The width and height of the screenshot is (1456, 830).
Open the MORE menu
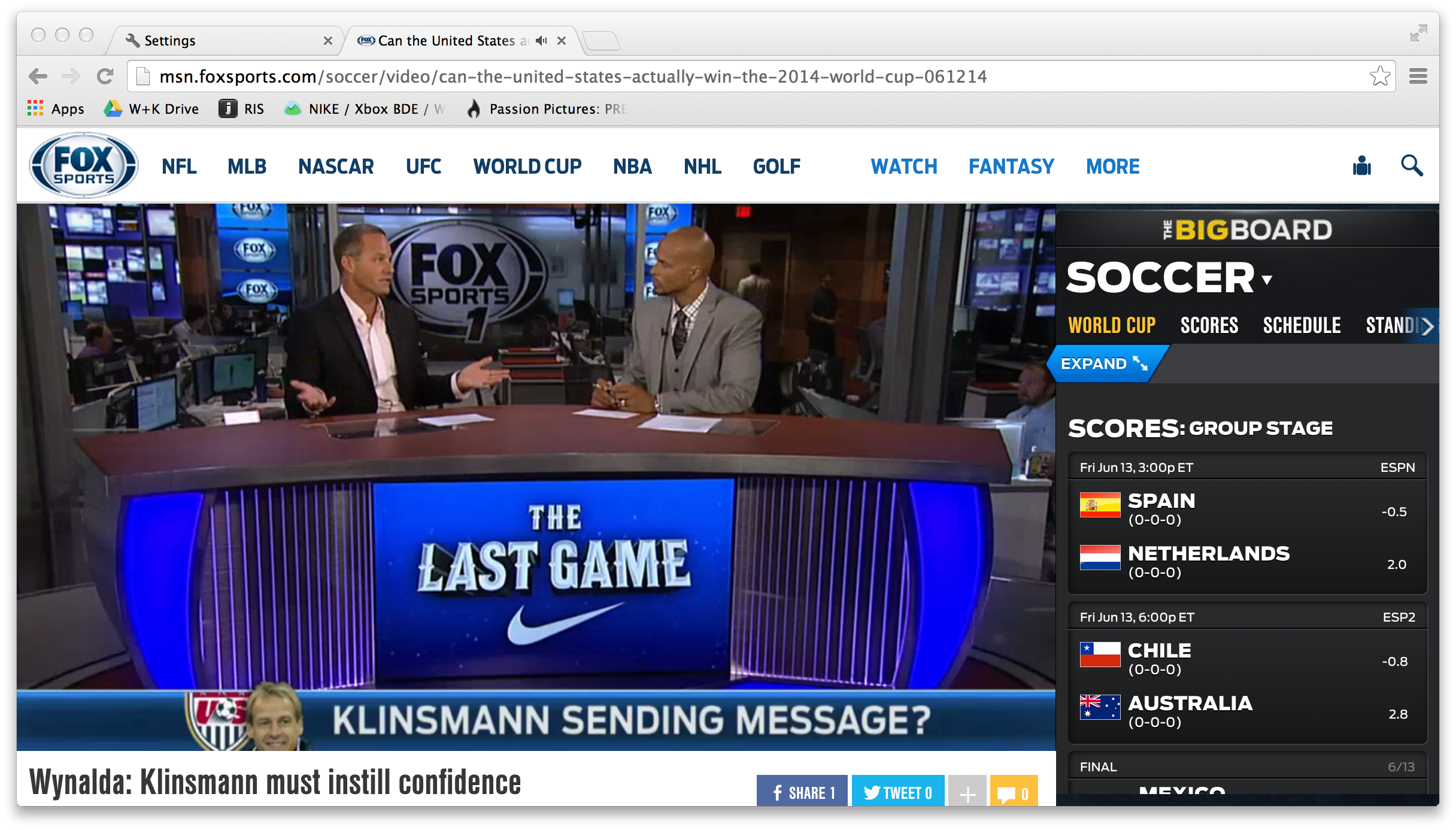(1113, 166)
